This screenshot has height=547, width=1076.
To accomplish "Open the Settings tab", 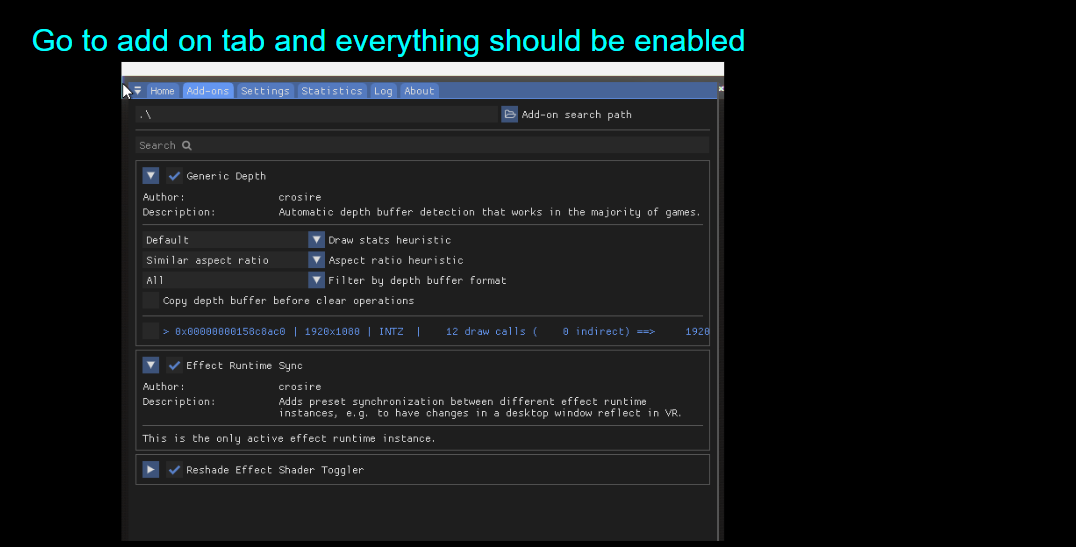I will click(265, 91).
